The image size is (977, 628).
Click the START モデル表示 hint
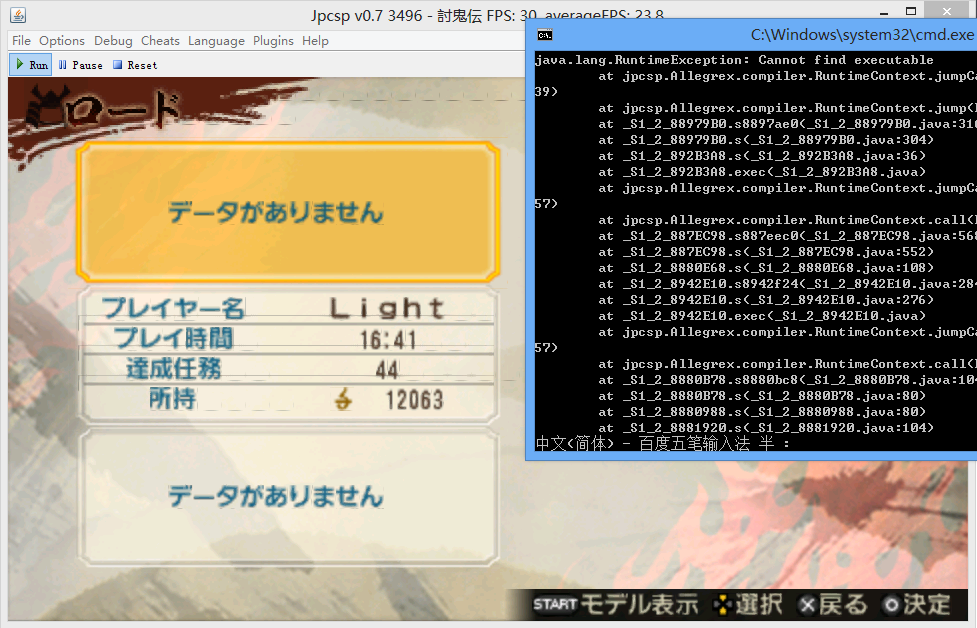tap(615, 604)
